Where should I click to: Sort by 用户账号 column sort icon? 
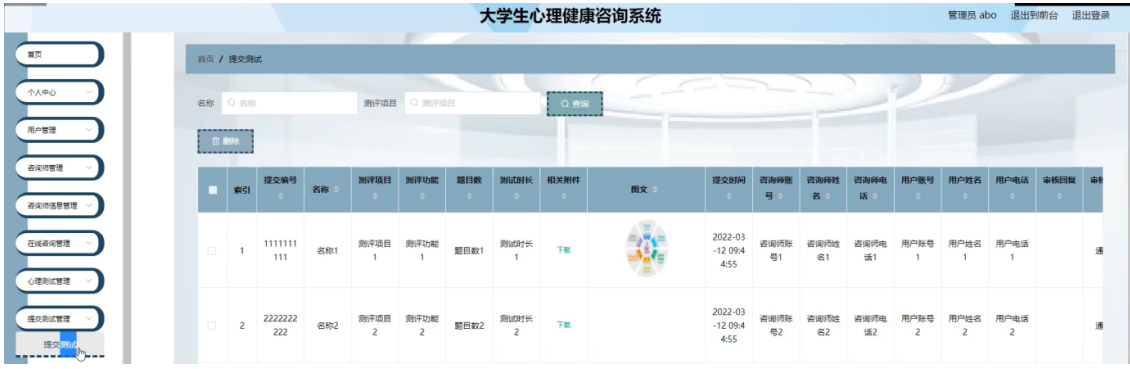tap(917, 197)
